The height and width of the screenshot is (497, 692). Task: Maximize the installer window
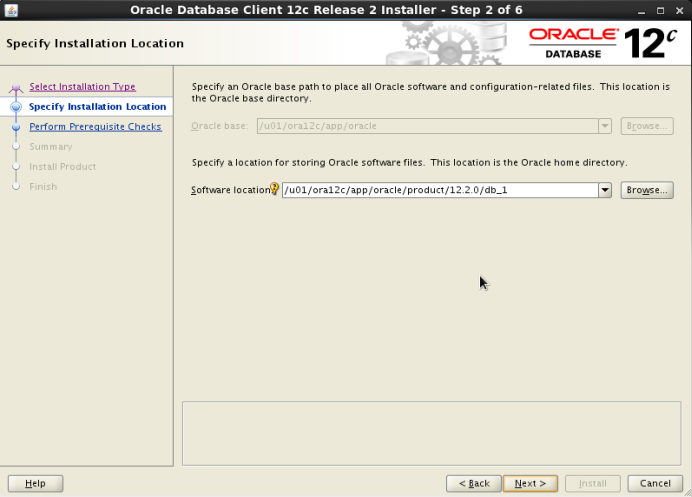(x=660, y=11)
